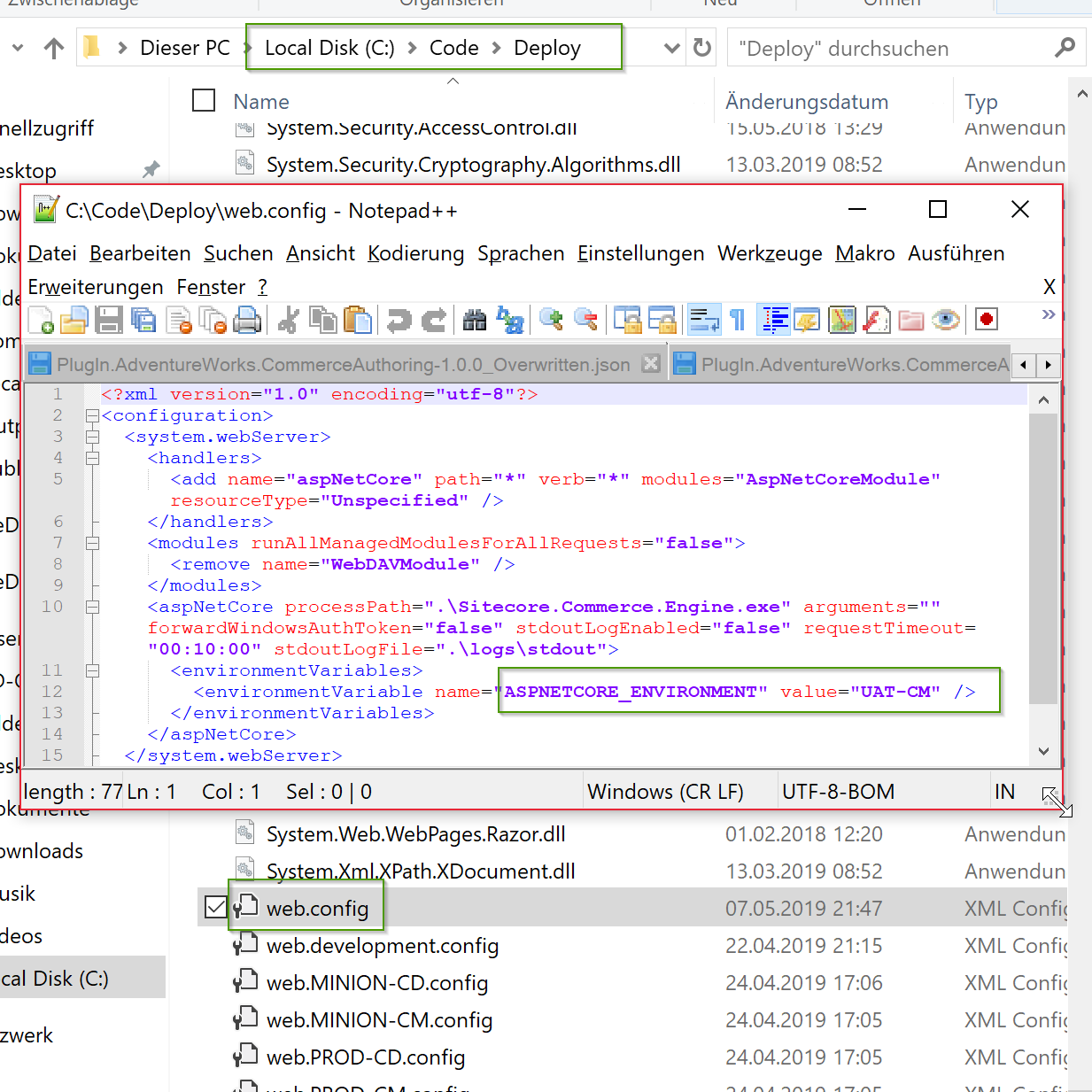Click the Synchronize horizontal scrolling icon
Screen dimensions: 1092x1092
(x=662, y=319)
